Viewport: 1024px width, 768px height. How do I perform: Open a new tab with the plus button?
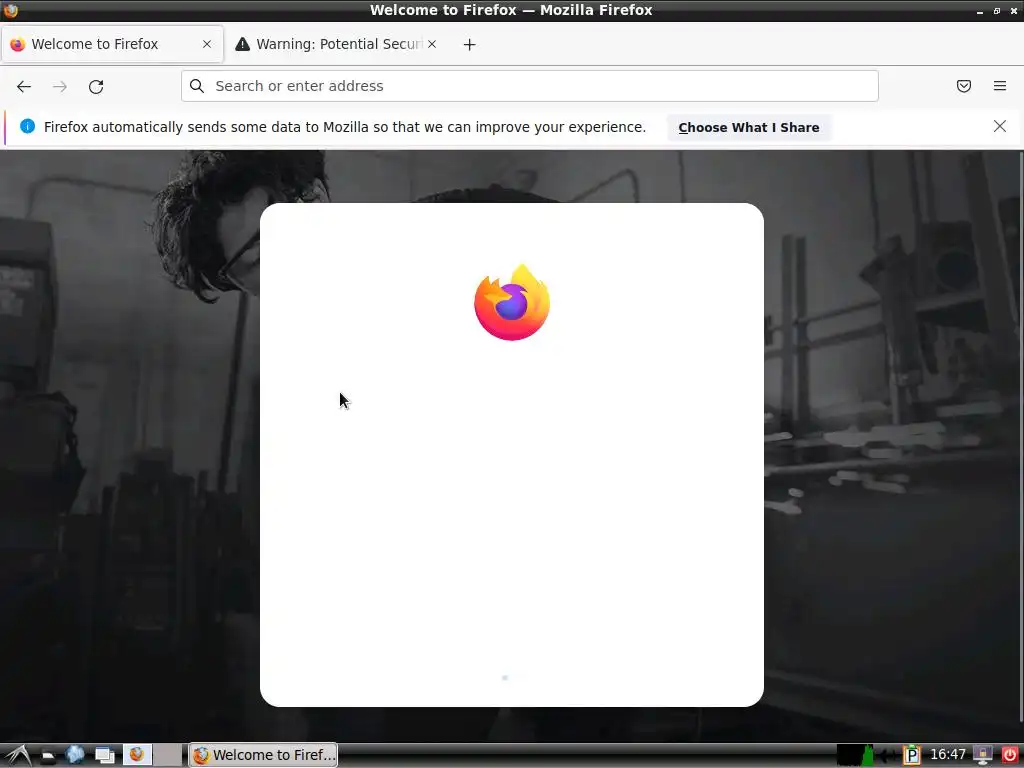470,44
